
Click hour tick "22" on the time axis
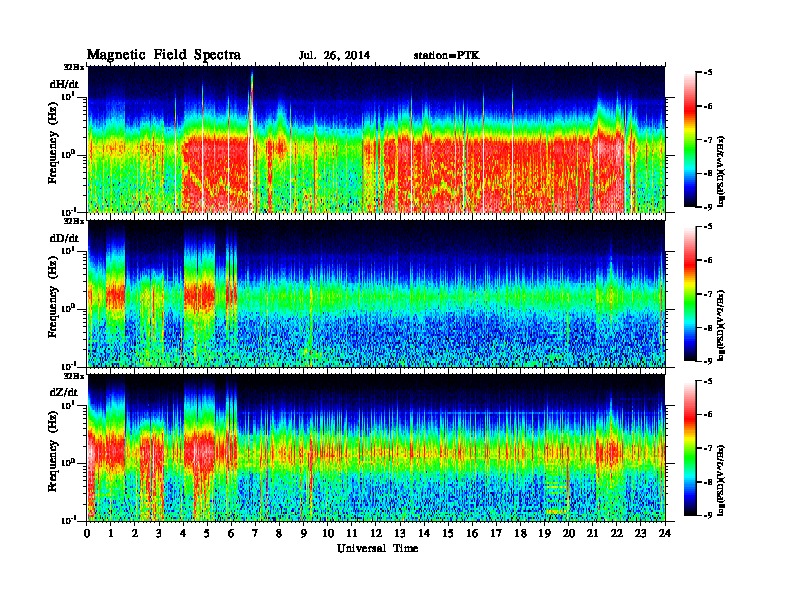[x=617, y=533]
